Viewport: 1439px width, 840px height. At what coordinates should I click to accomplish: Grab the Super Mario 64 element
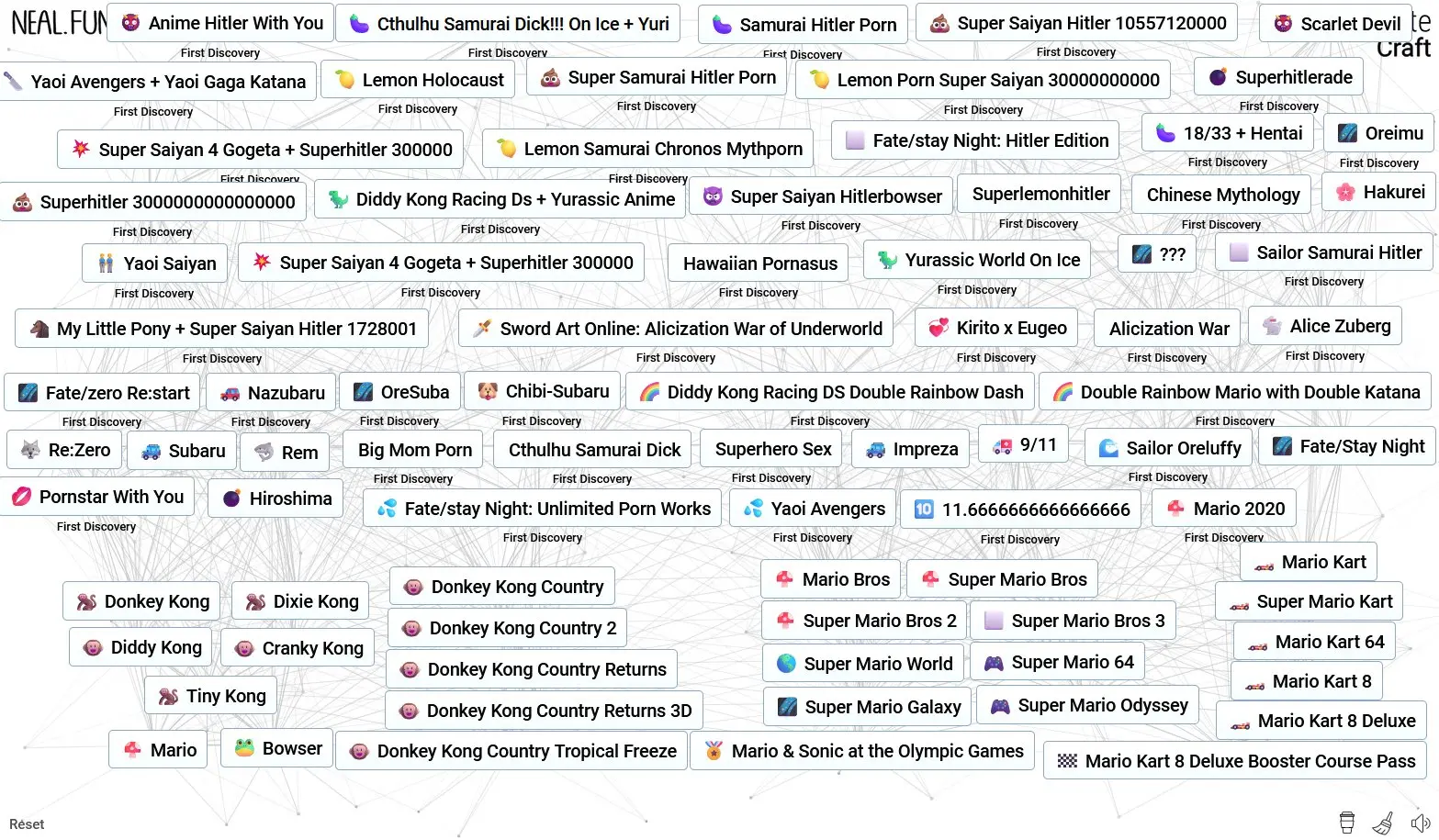(x=1058, y=662)
